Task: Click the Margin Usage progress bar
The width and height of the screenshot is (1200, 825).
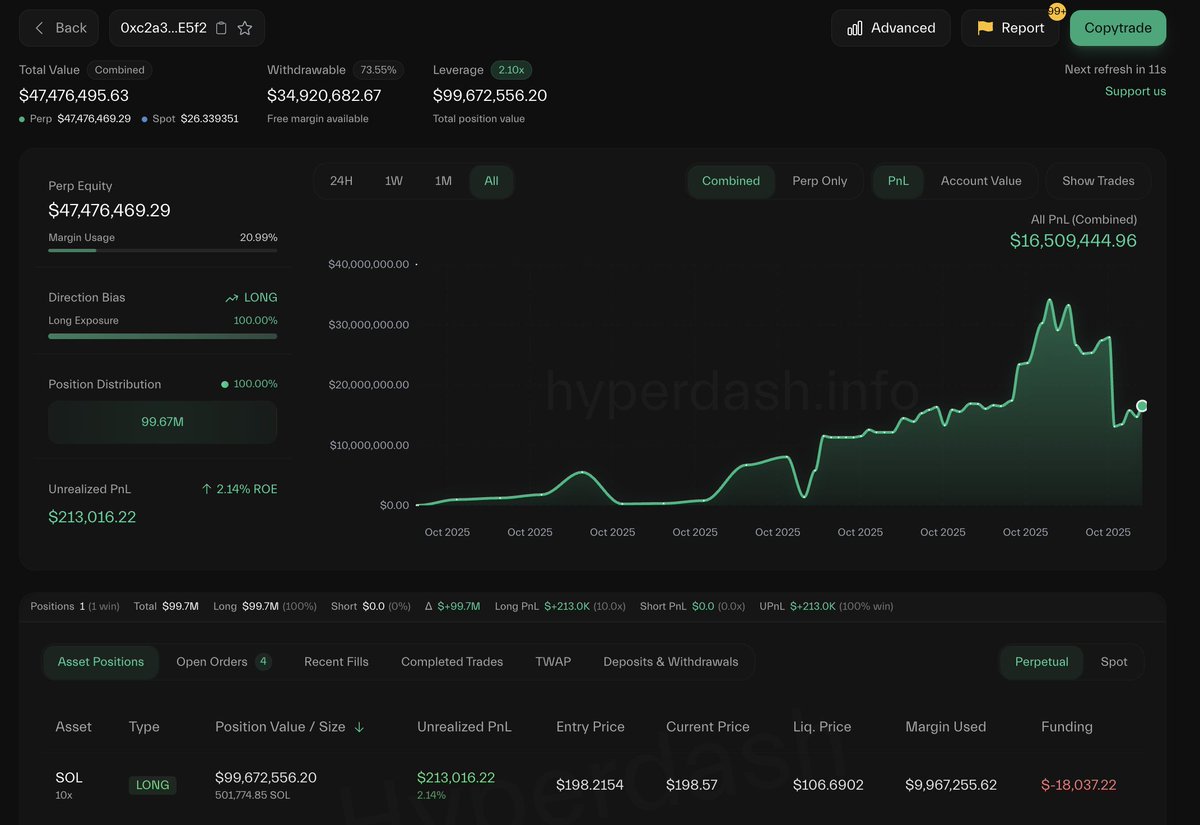Action: [x=162, y=250]
